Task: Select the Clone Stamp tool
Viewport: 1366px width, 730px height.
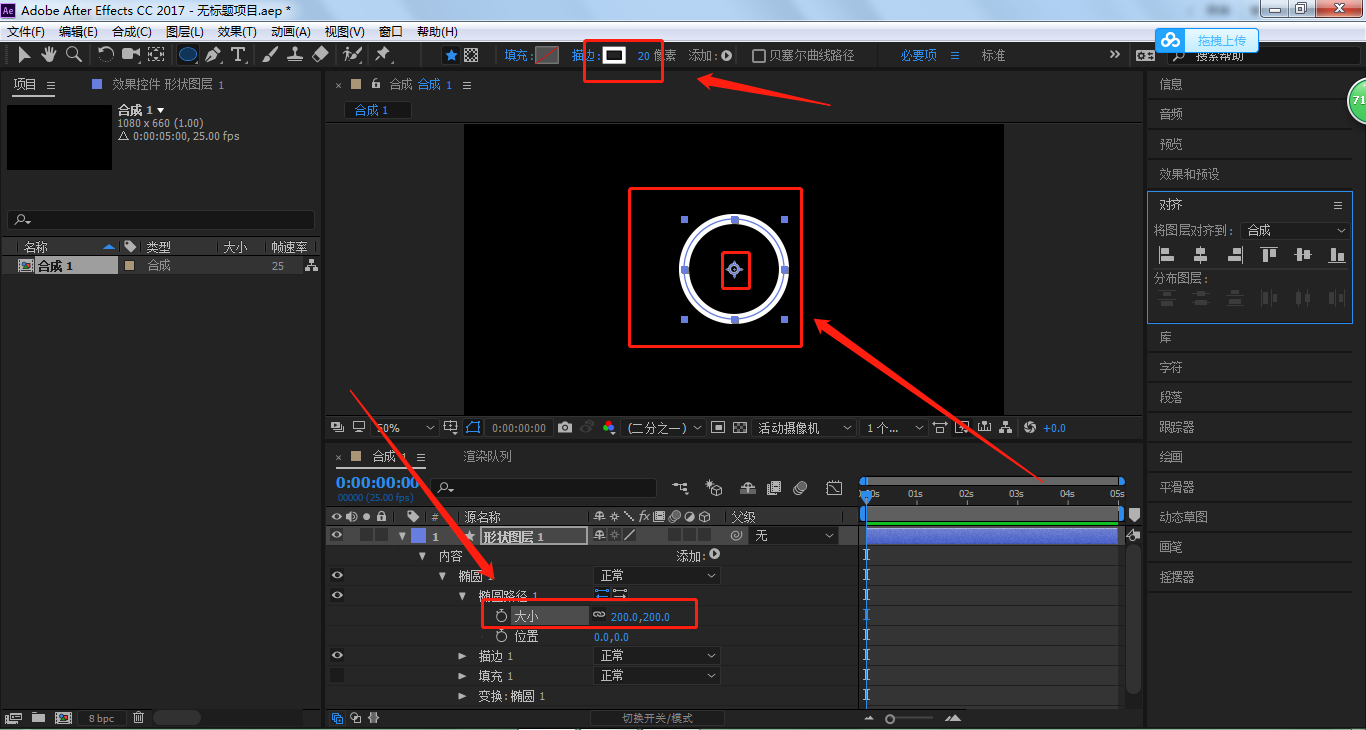Action: click(295, 55)
